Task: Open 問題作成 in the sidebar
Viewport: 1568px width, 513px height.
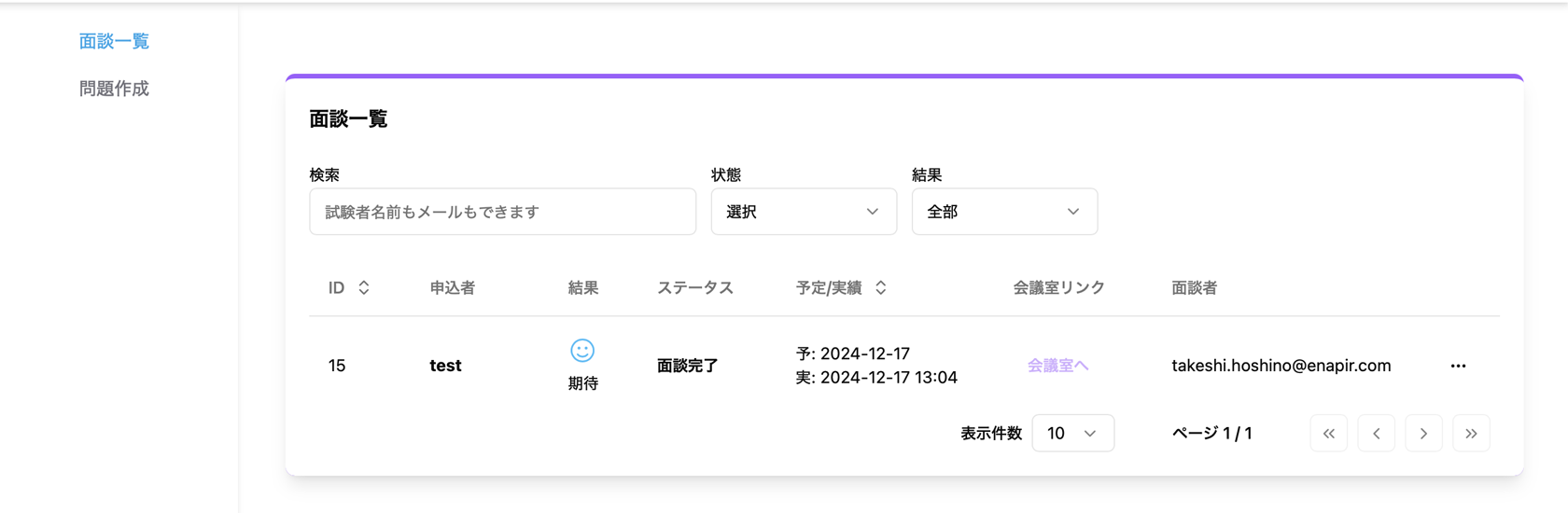Action: pyautogui.click(x=114, y=89)
